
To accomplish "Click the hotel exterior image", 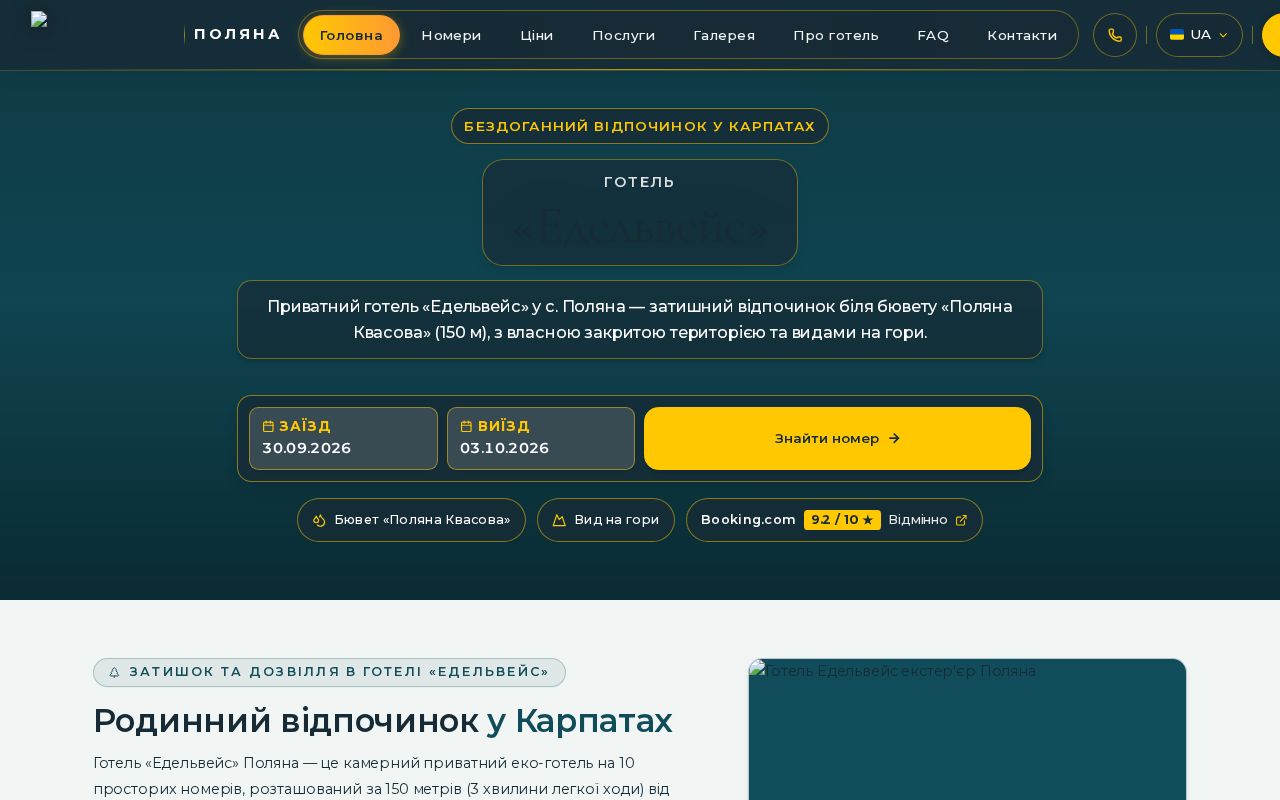I will 967,729.
